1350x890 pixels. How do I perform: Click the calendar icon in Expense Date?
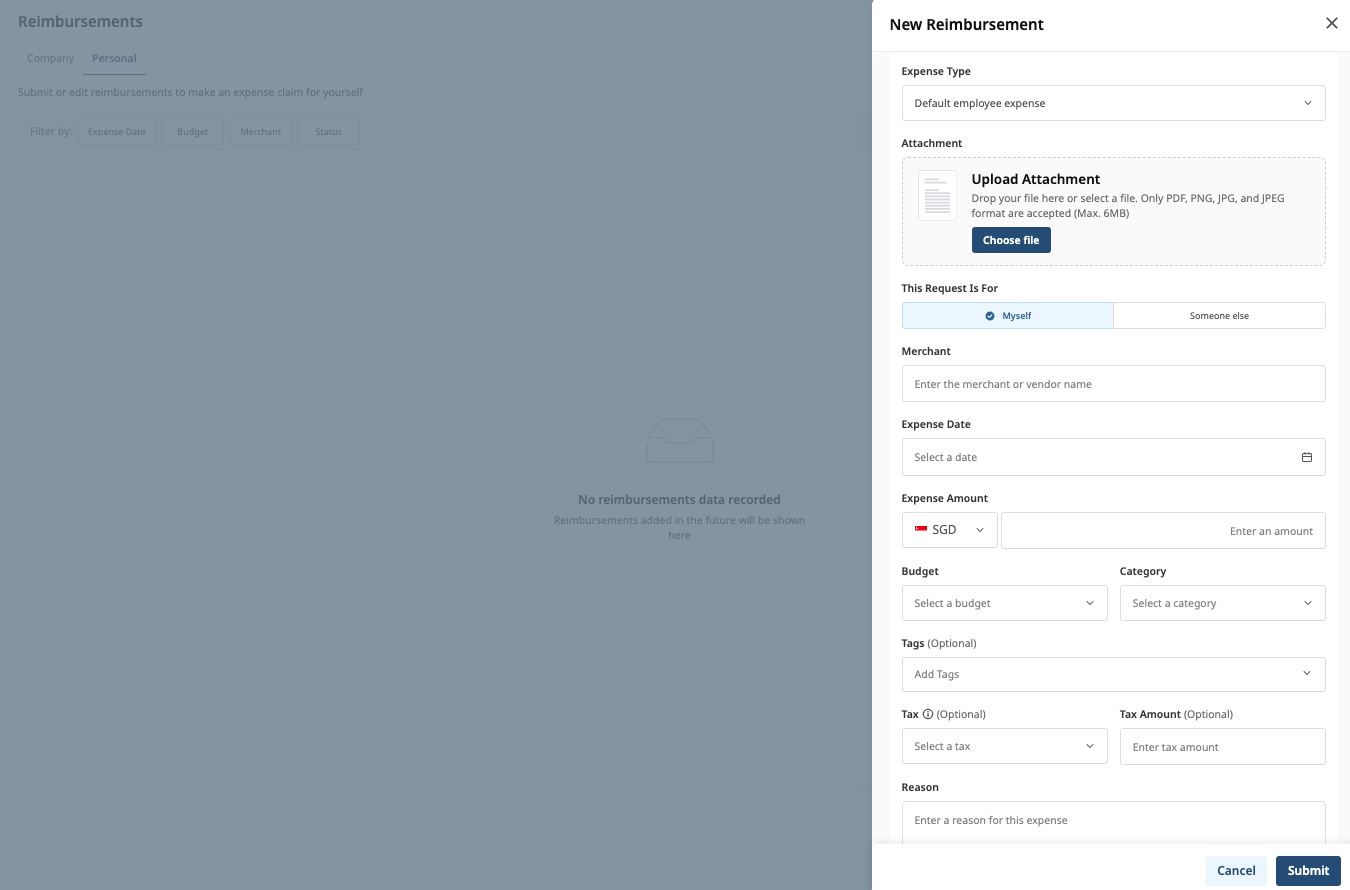point(1306,457)
